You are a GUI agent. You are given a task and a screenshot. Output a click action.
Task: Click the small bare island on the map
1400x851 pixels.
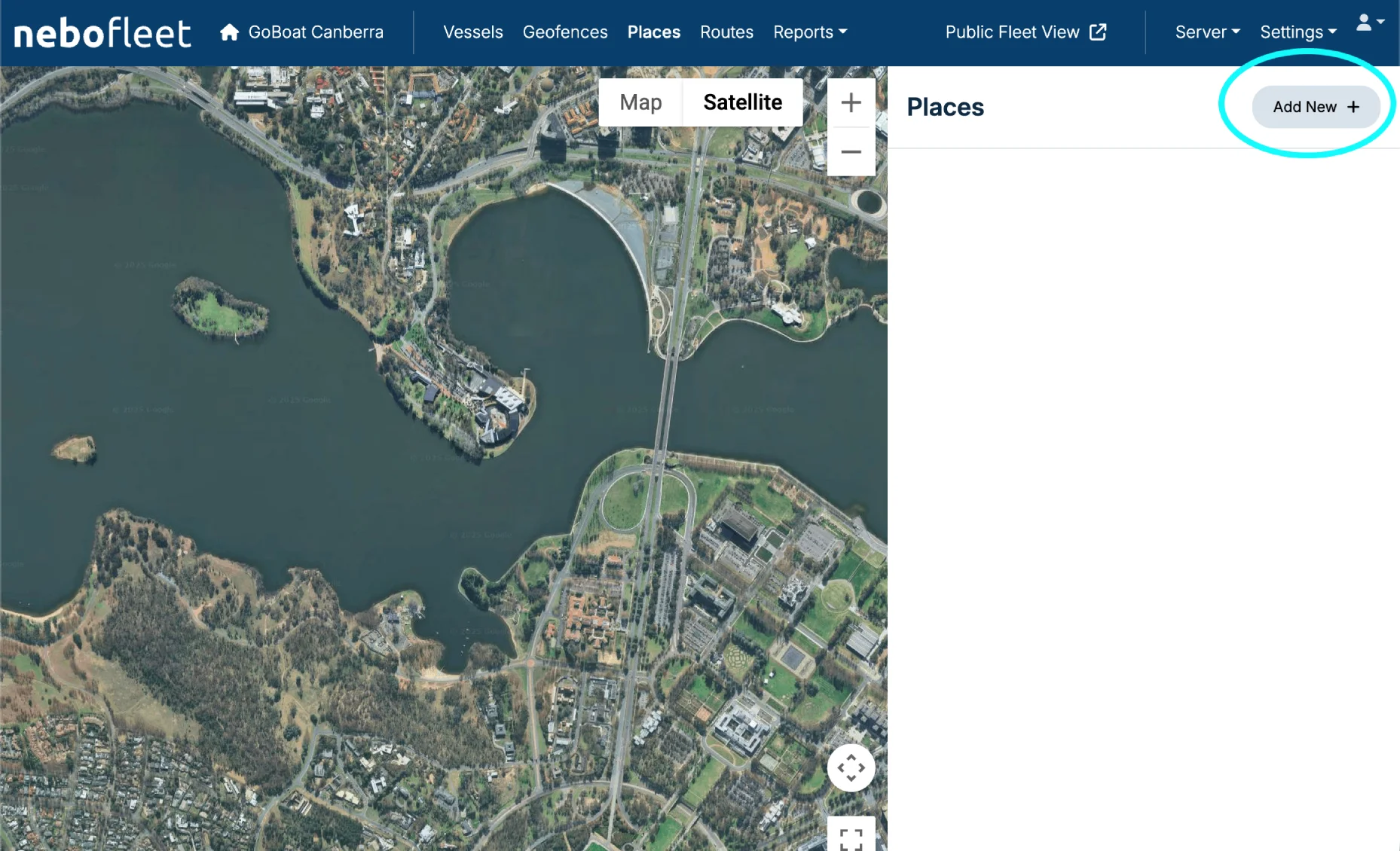(75, 449)
